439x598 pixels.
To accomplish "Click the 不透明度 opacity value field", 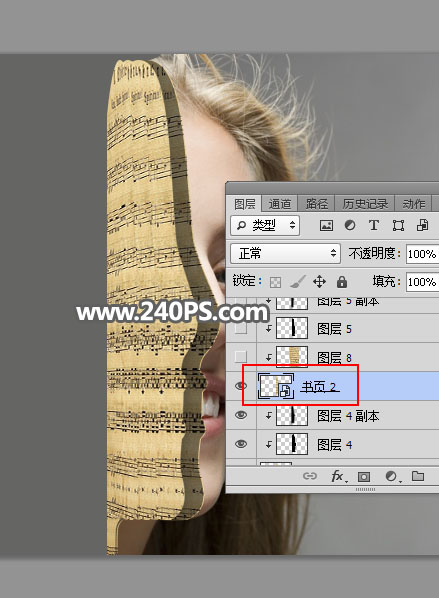I will 422,254.
